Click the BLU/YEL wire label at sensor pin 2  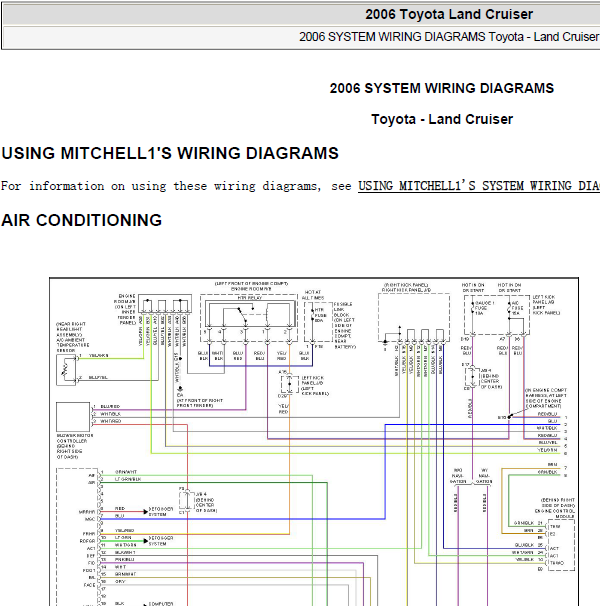[x=98, y=377]
